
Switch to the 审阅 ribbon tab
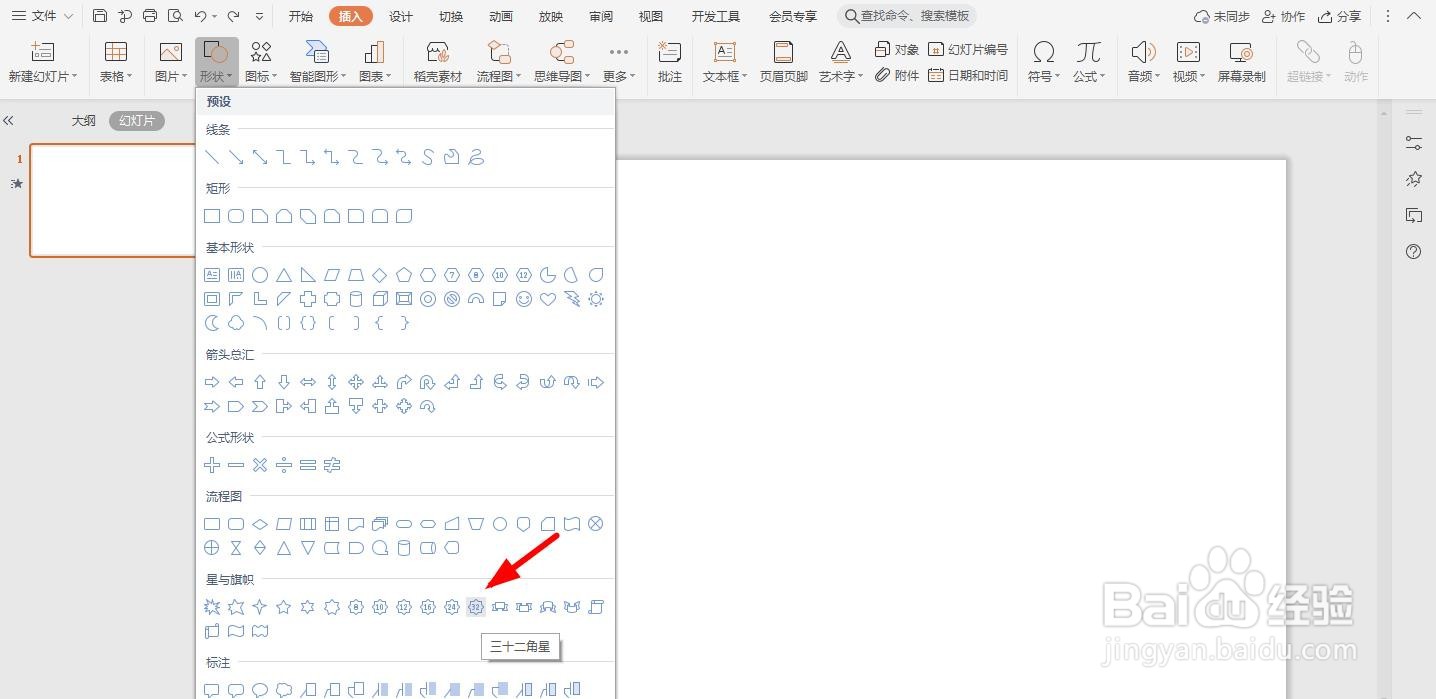click(601, 16)
